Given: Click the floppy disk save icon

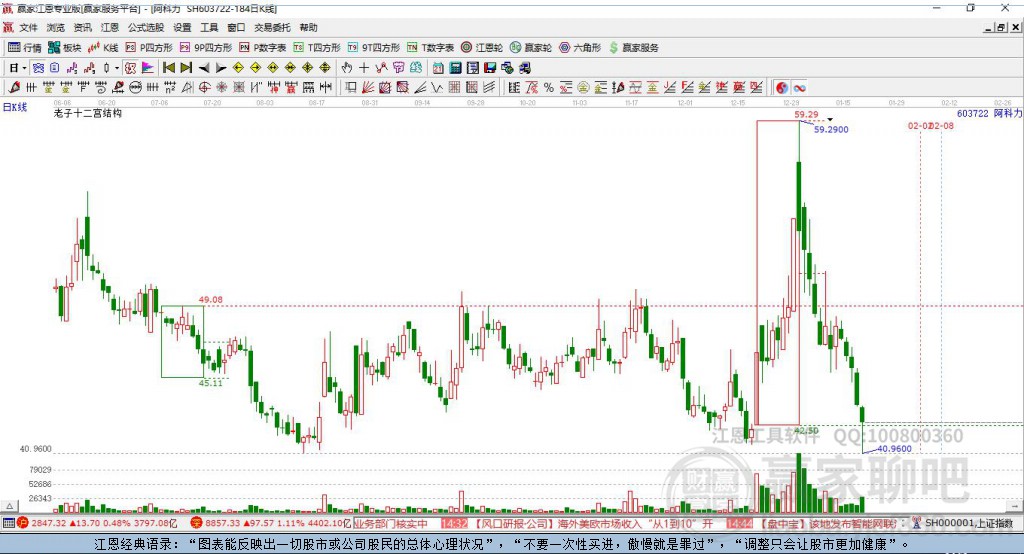Looking at the screenshot, I should point(490,68).
